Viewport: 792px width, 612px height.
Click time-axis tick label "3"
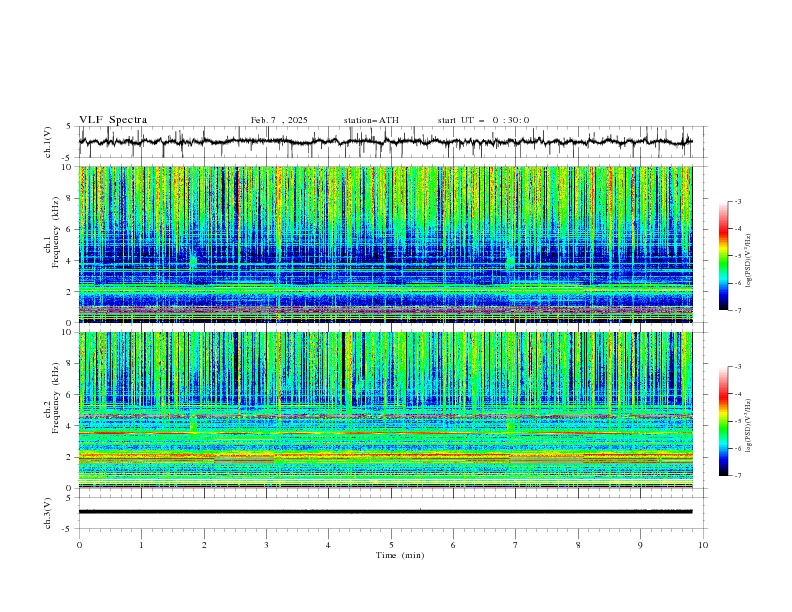[266, 545]
